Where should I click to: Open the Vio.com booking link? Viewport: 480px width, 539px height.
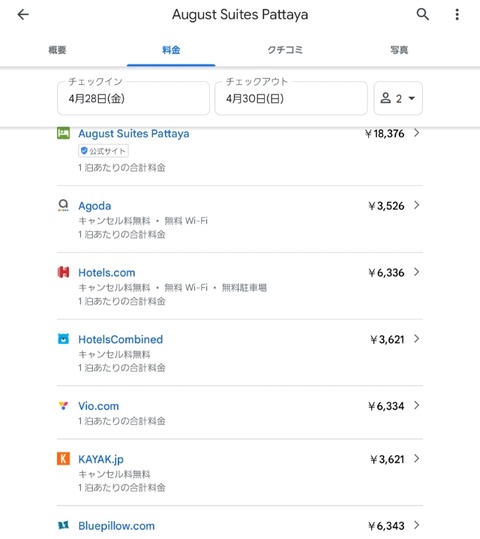[99, 406]
